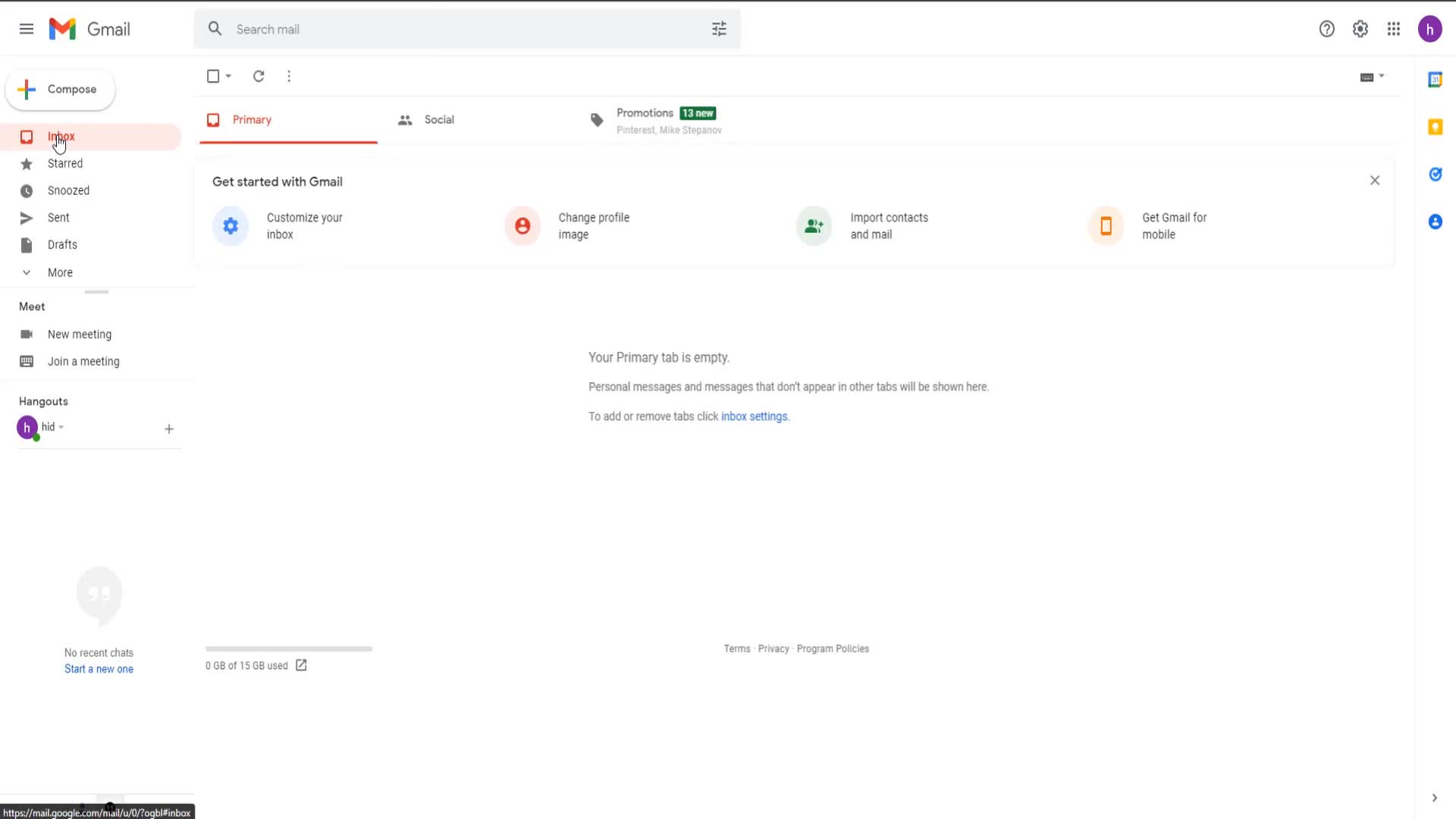Screen dimensions: 1456x819
Task: Dismiss Get started with Gmail card
Action: pos(1375,180)
